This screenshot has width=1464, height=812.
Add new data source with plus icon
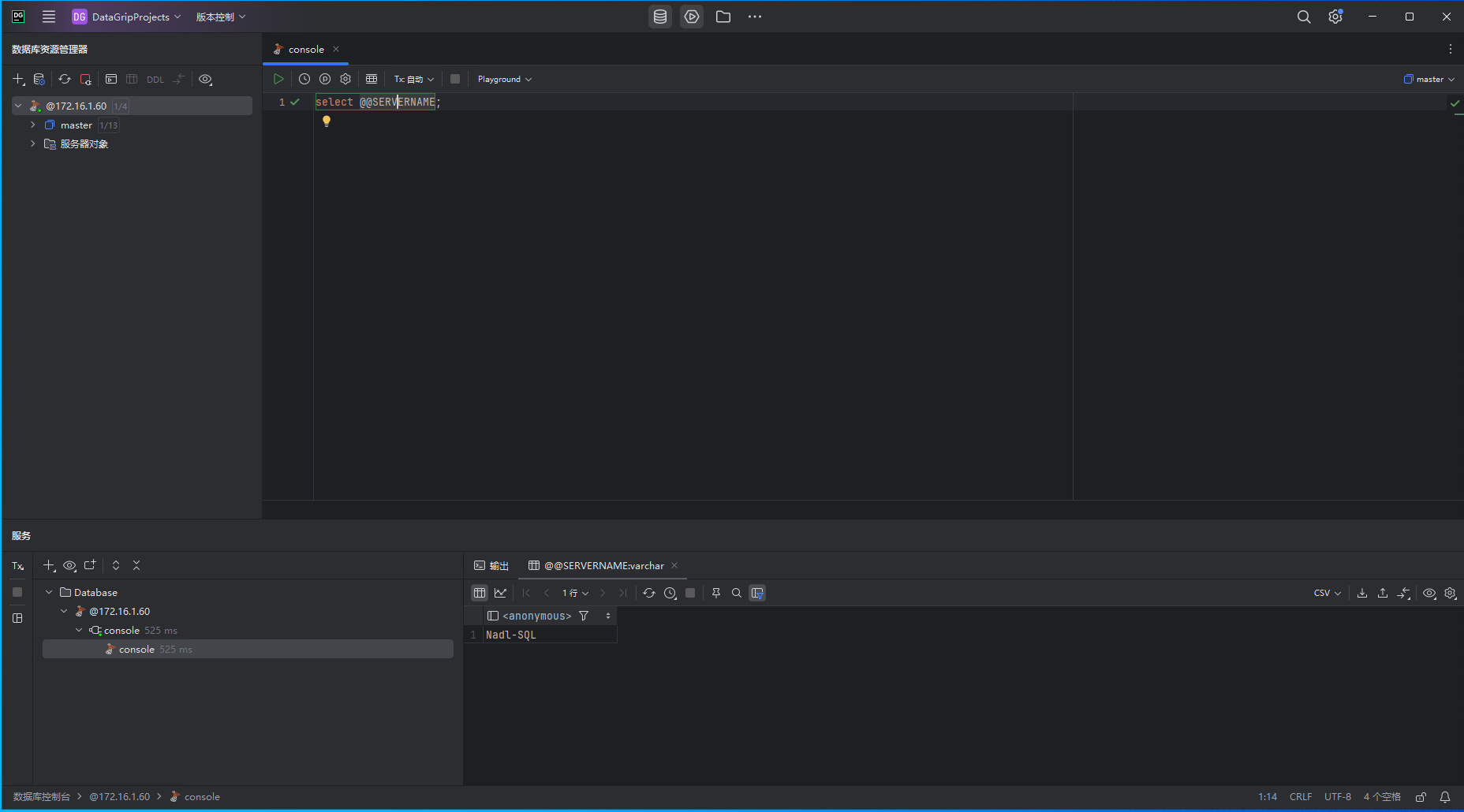click(x=19, y=79)
